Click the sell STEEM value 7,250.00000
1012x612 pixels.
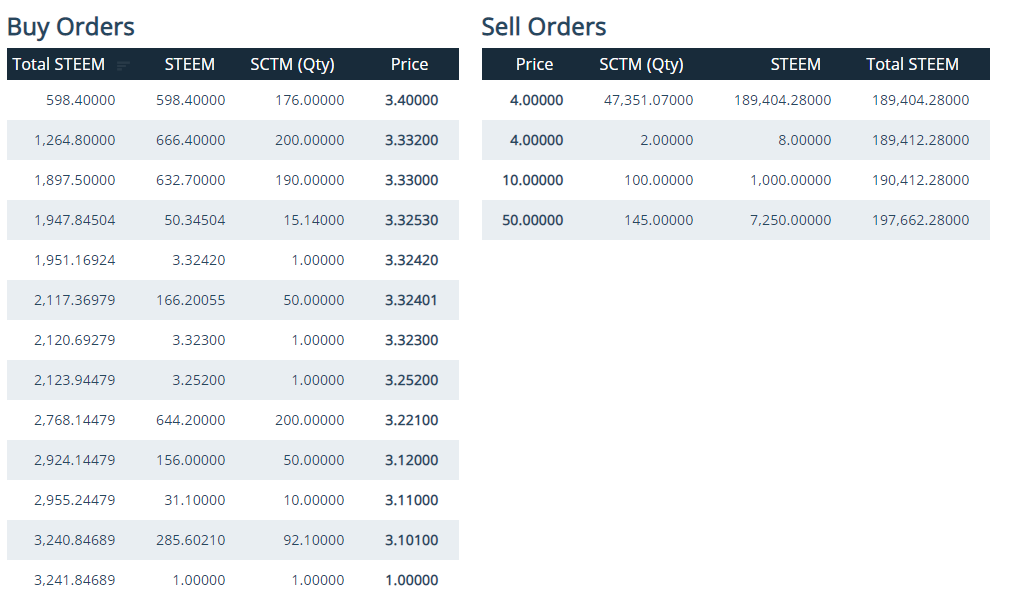coord(791,220)
